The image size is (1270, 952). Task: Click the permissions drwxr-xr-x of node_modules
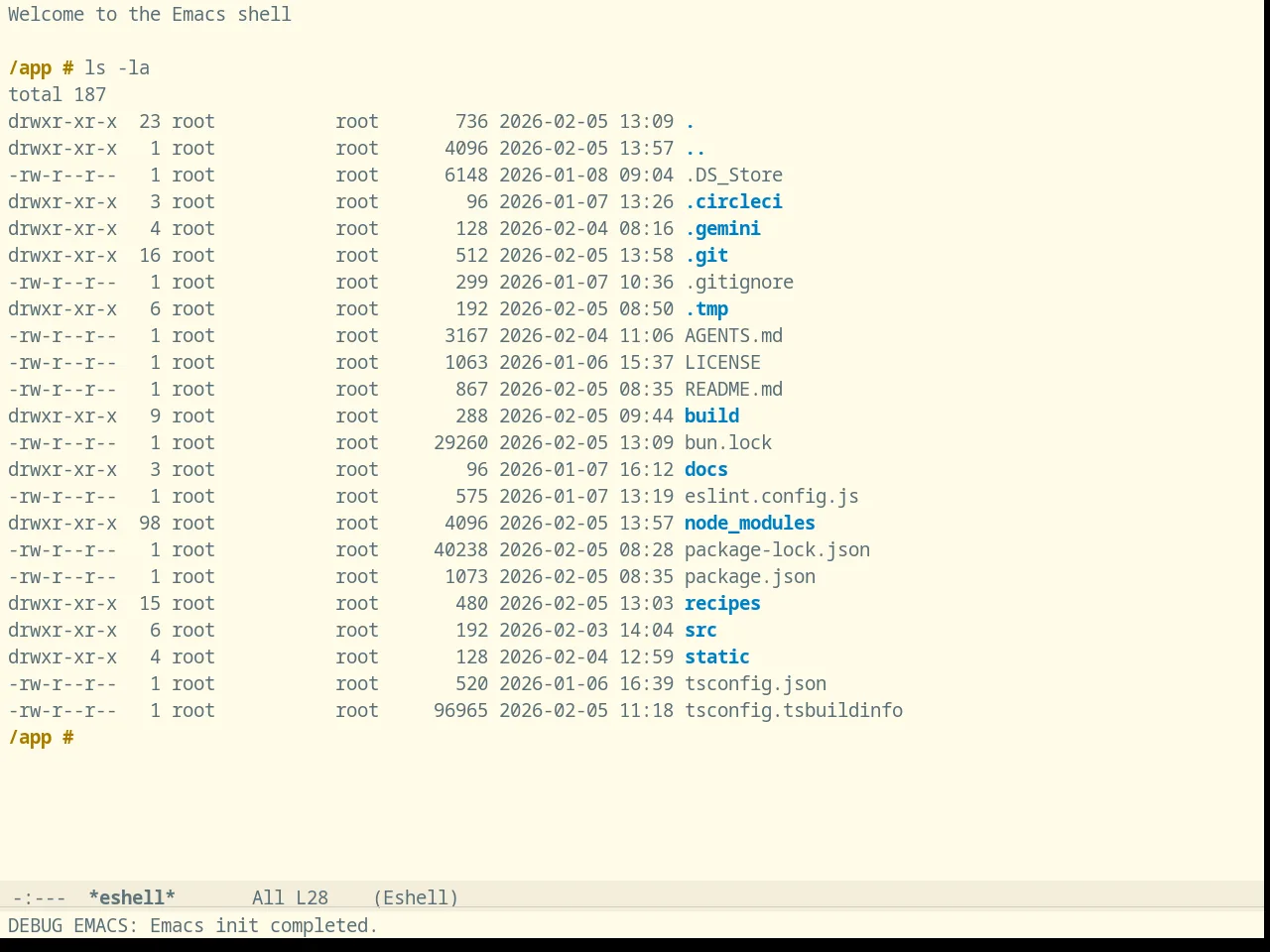63,523
